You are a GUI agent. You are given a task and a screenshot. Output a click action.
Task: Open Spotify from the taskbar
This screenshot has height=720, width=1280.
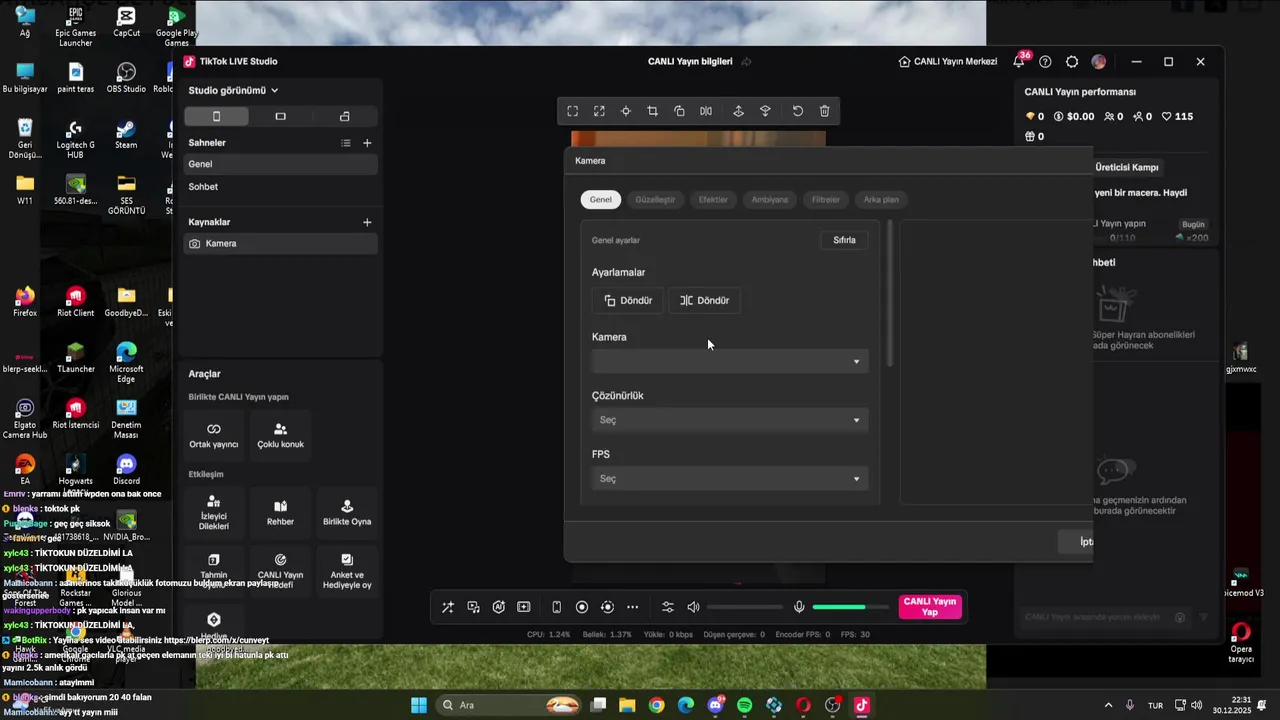744,705
